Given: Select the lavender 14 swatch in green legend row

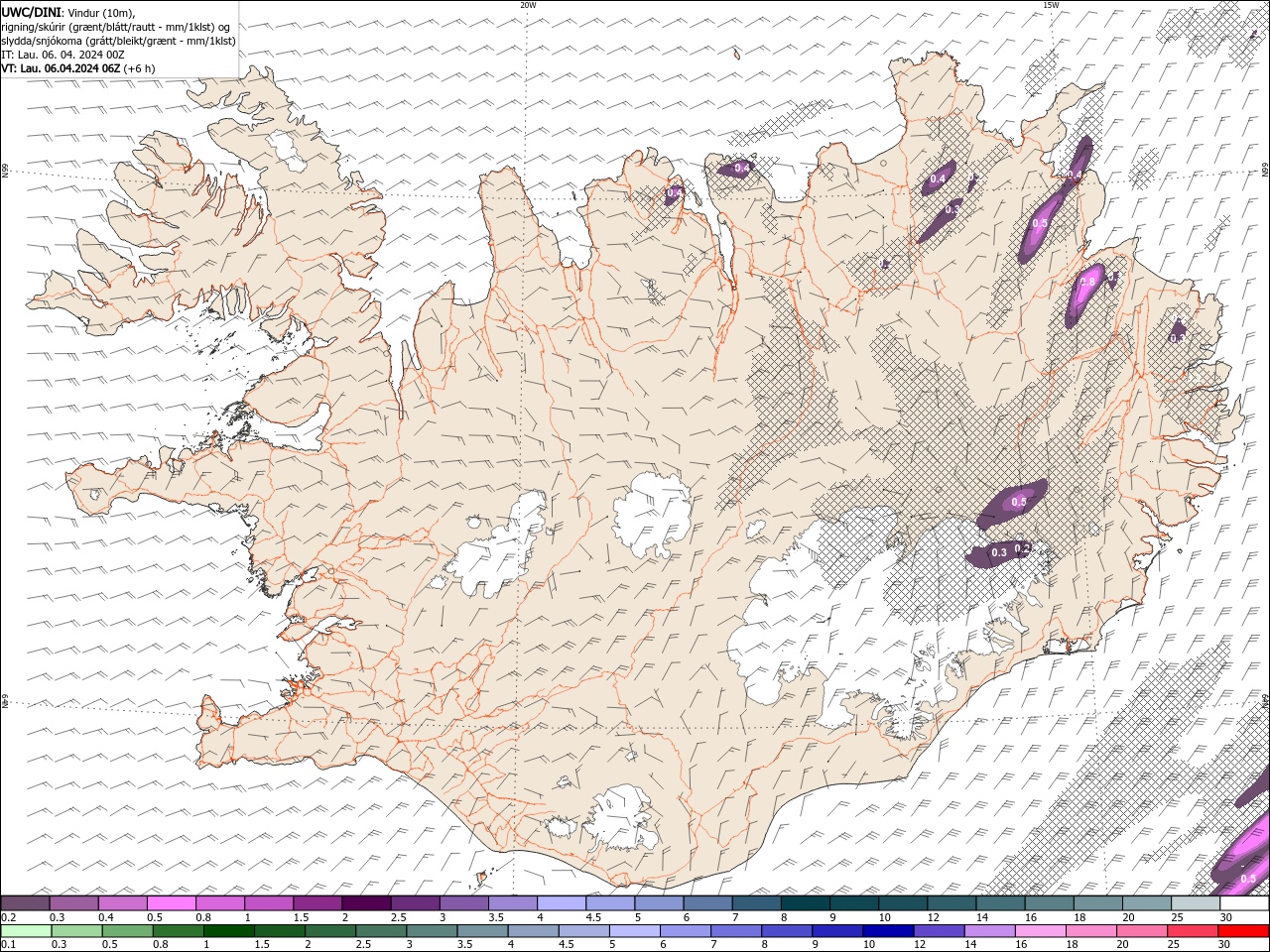Looking at the screenshot, I should click(x=988, y=931).
